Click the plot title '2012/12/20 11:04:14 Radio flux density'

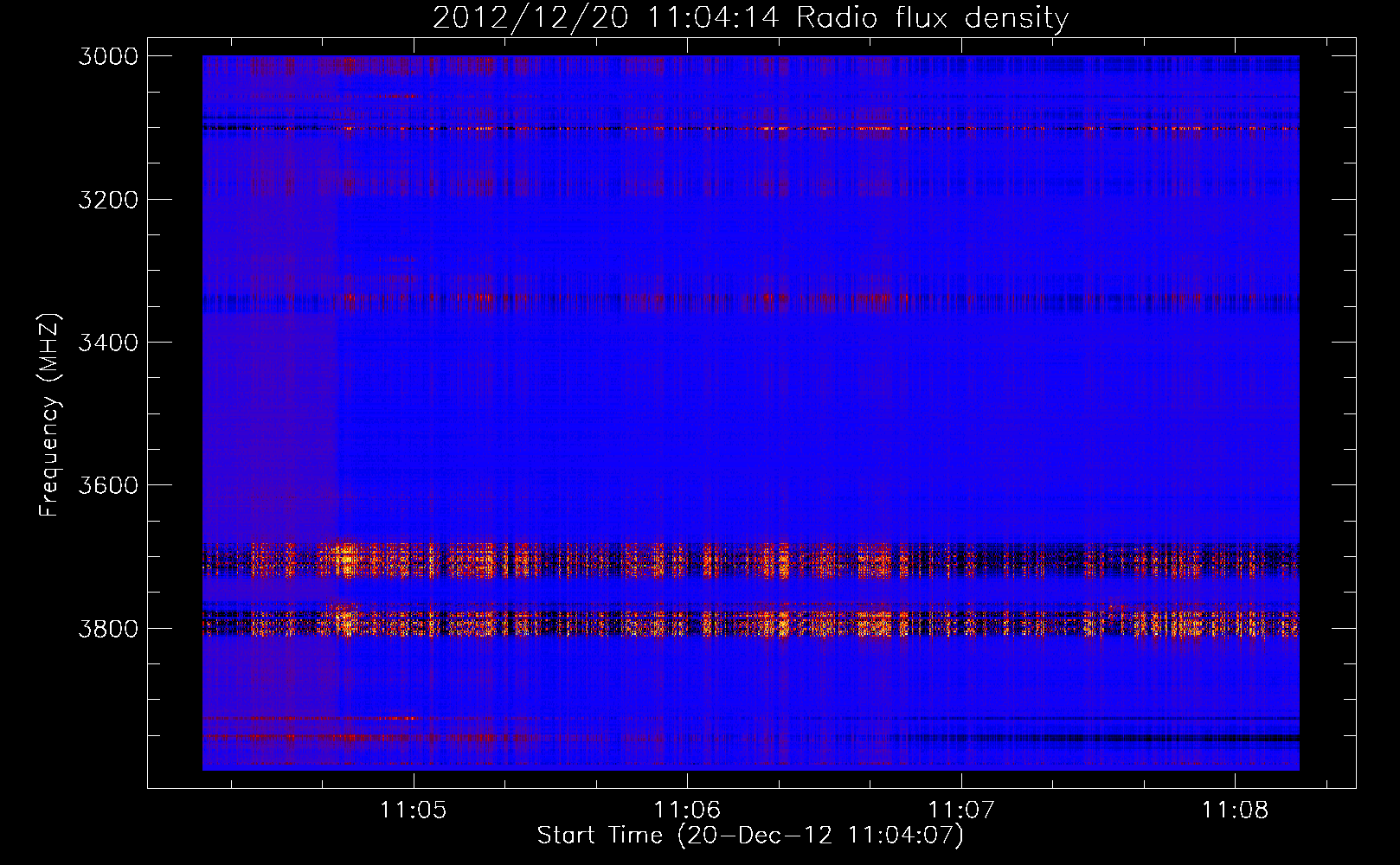pyautogui.click(x=750, y=17)
